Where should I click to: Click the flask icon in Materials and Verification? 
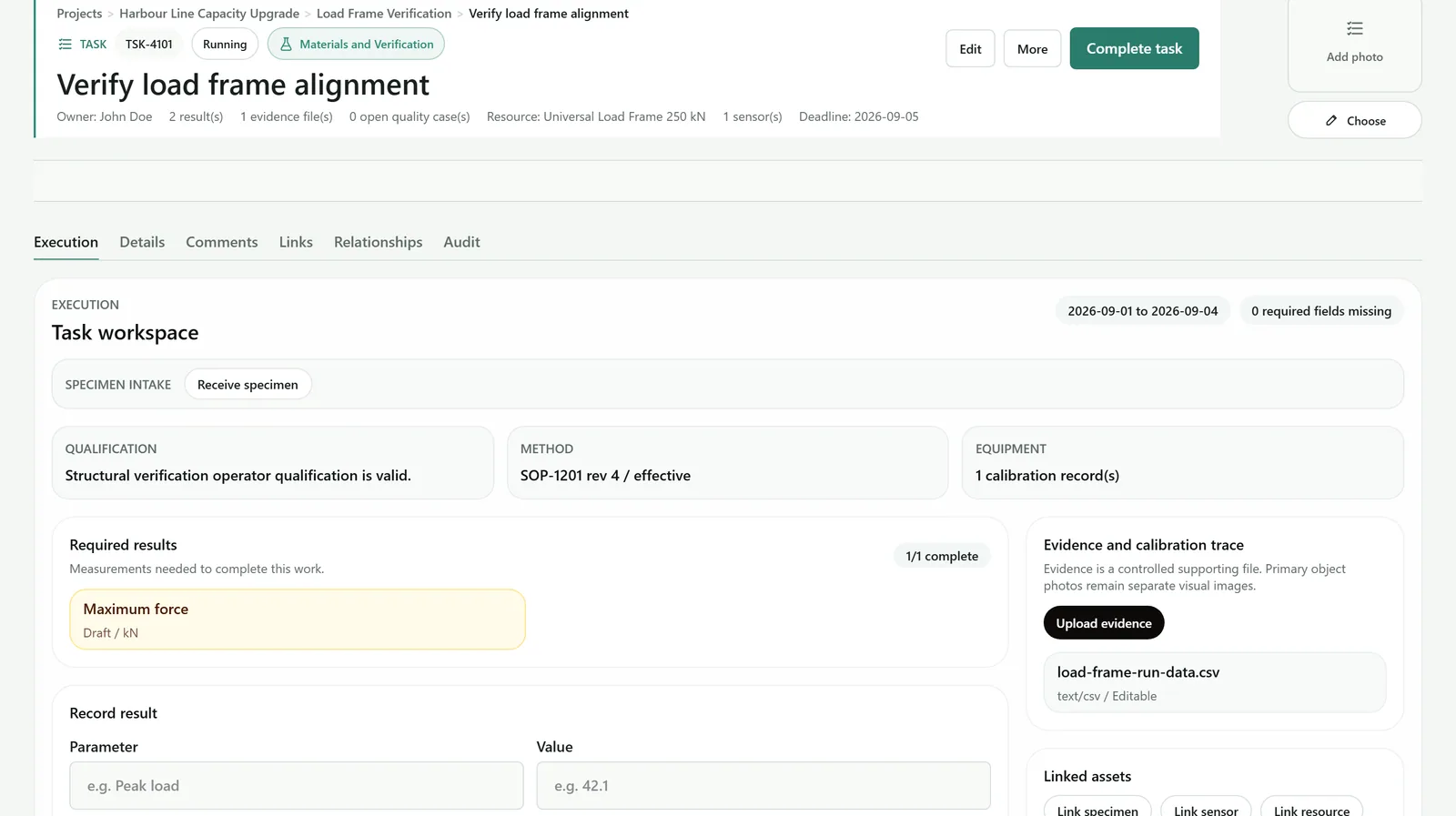click(286, 45)
